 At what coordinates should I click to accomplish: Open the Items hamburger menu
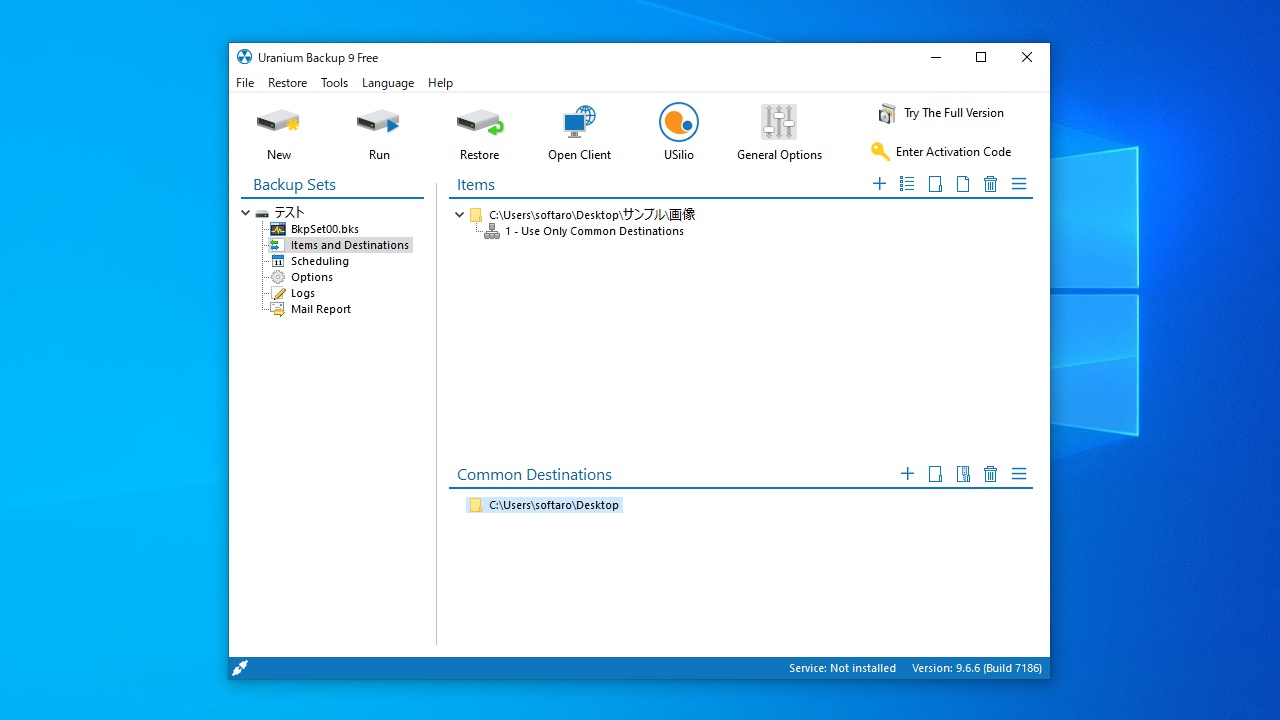click(1019, 184)
